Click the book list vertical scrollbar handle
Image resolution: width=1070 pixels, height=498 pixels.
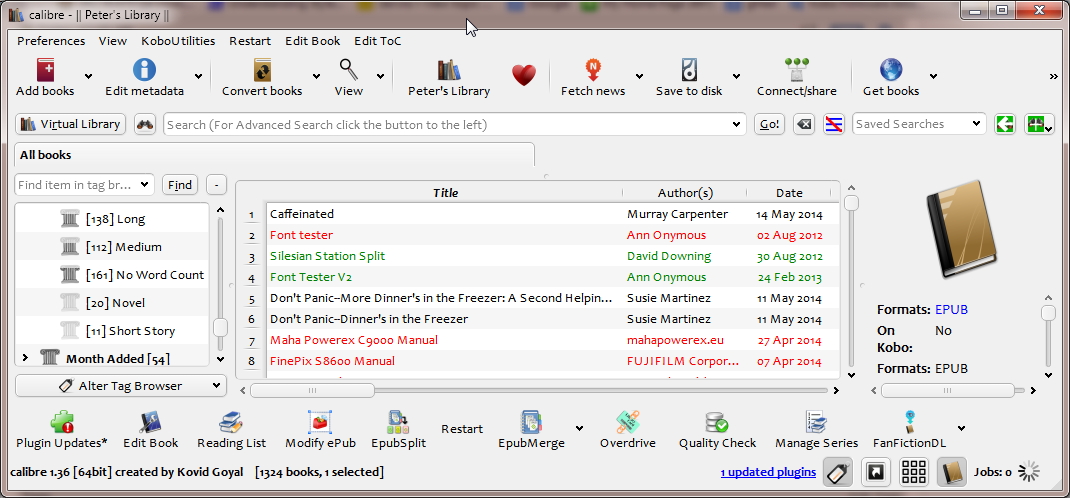coord(851,203)
